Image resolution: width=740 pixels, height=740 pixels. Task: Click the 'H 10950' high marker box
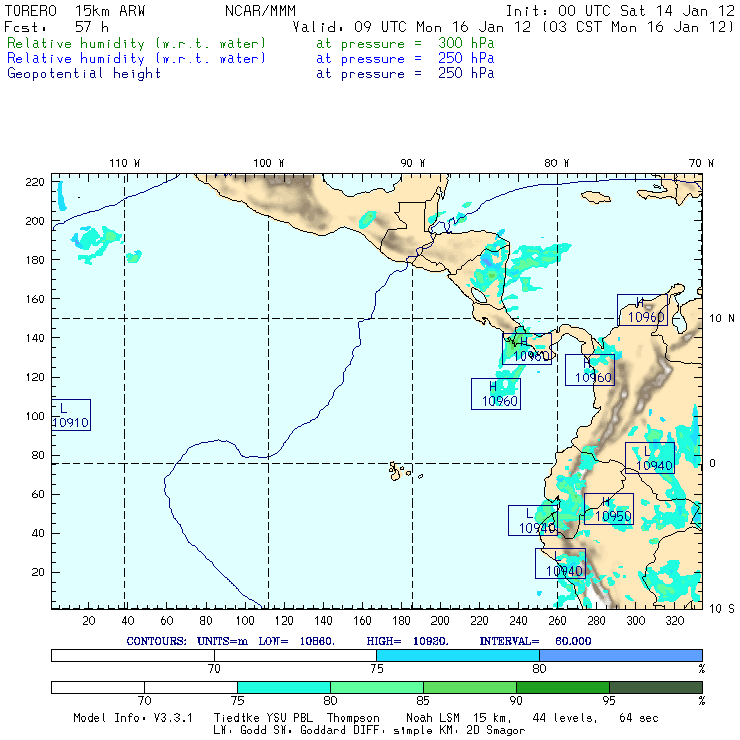pyautogui.click(x=609, y=509)
